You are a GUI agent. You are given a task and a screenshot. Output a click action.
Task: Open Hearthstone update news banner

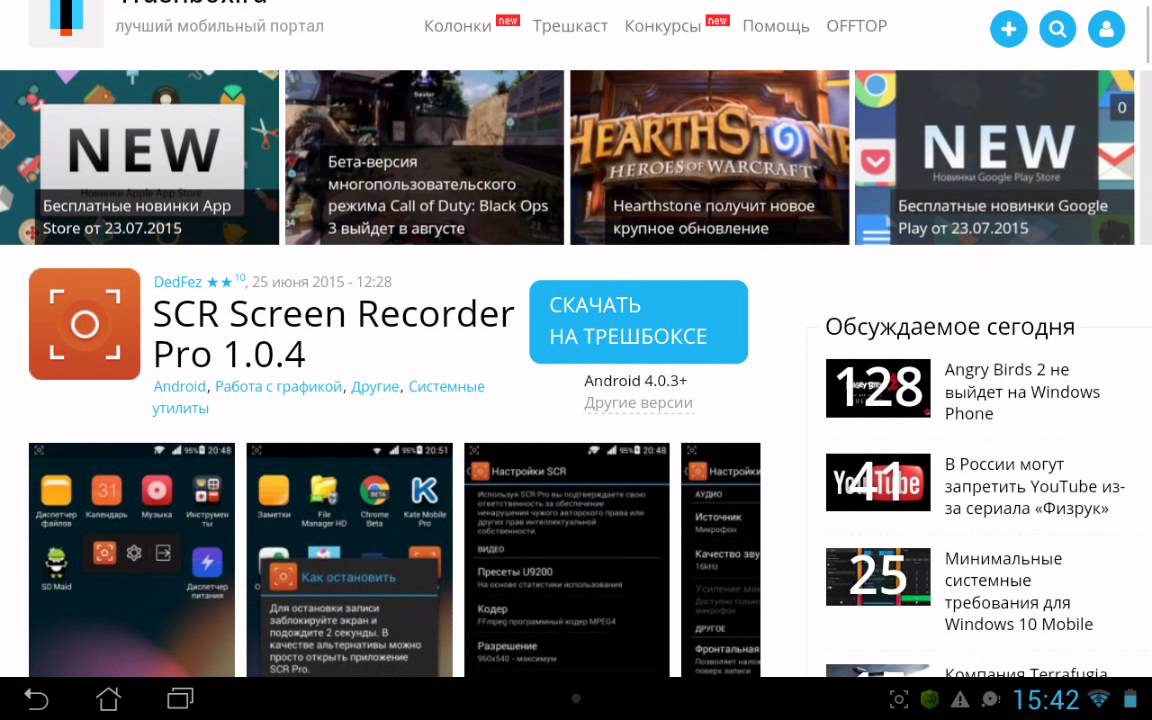(x=710, y=157)
